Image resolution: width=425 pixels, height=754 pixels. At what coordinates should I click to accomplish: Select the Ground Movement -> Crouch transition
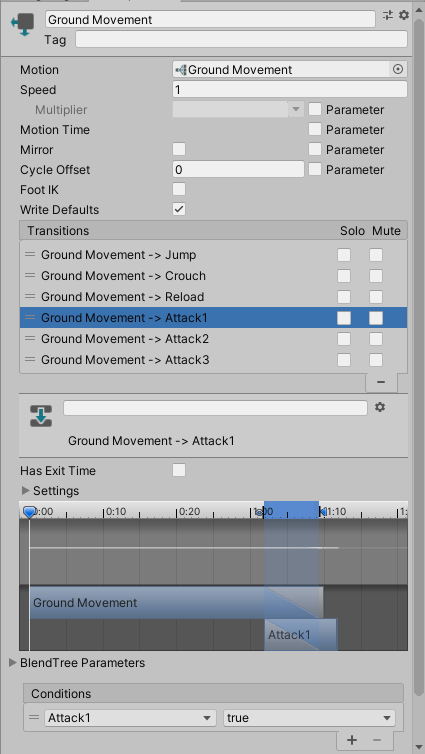point(213,276)
